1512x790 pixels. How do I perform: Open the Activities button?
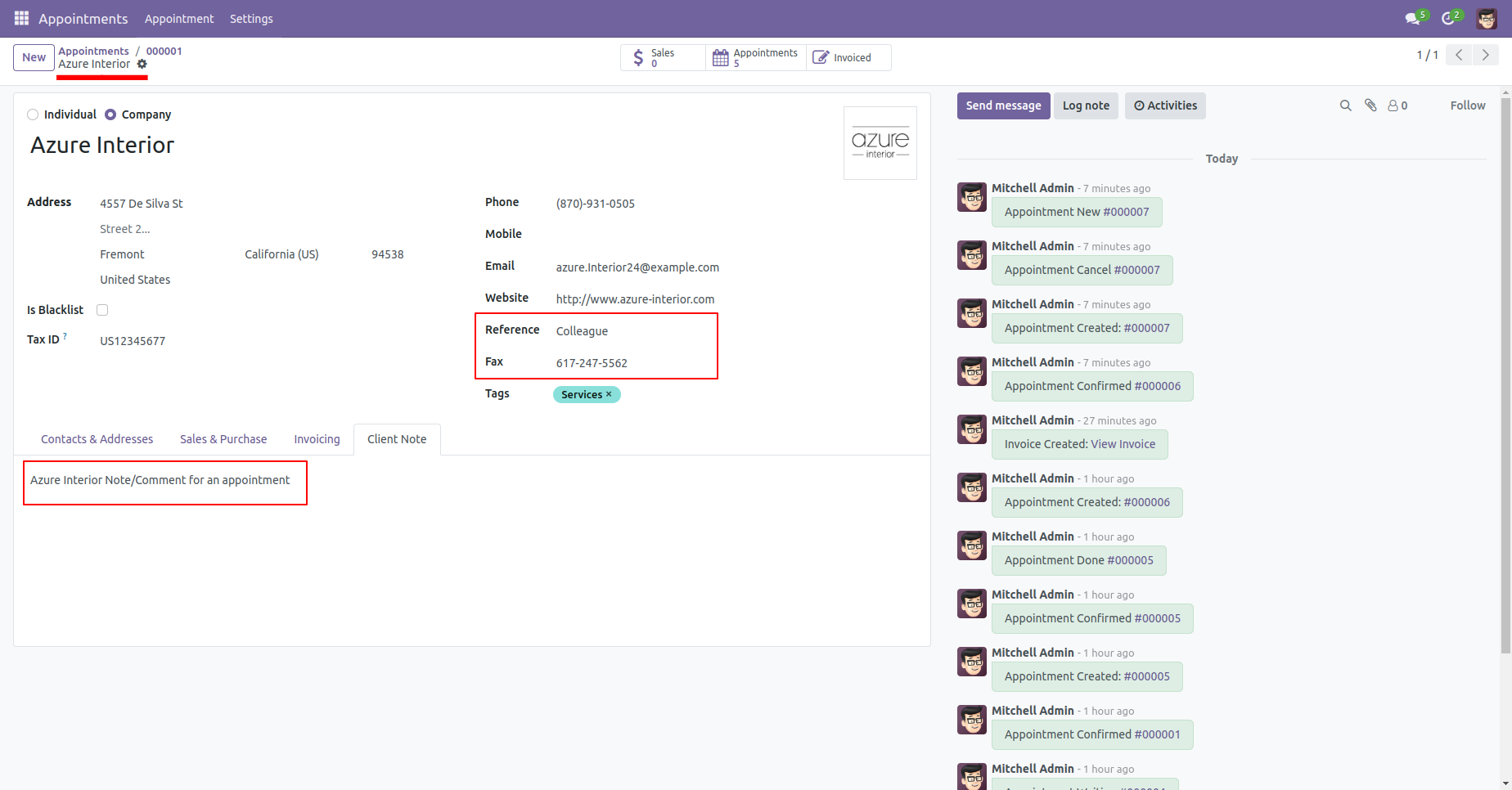click(1165, 105)
